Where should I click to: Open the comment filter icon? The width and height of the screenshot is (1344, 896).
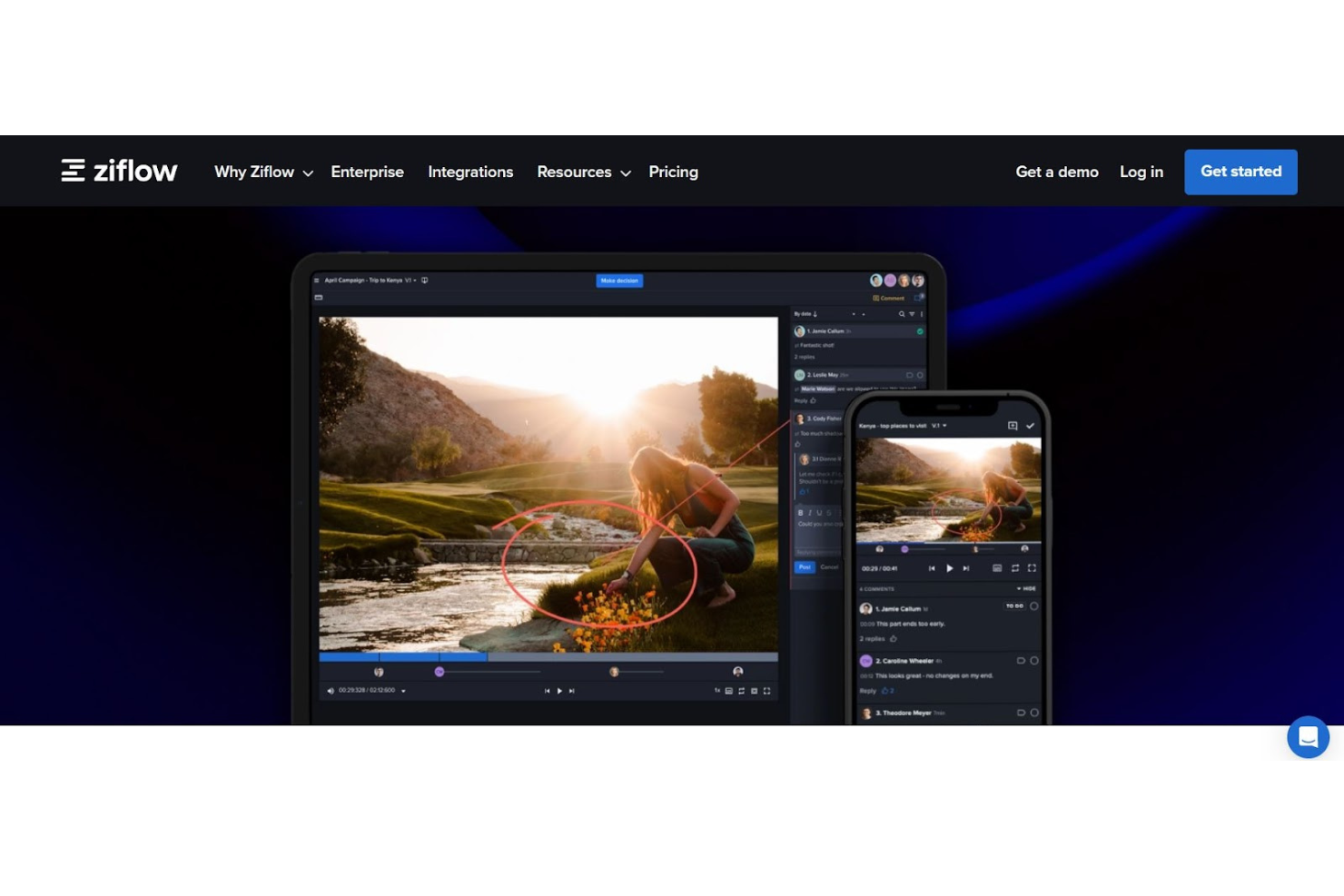(x=912, y=313)
